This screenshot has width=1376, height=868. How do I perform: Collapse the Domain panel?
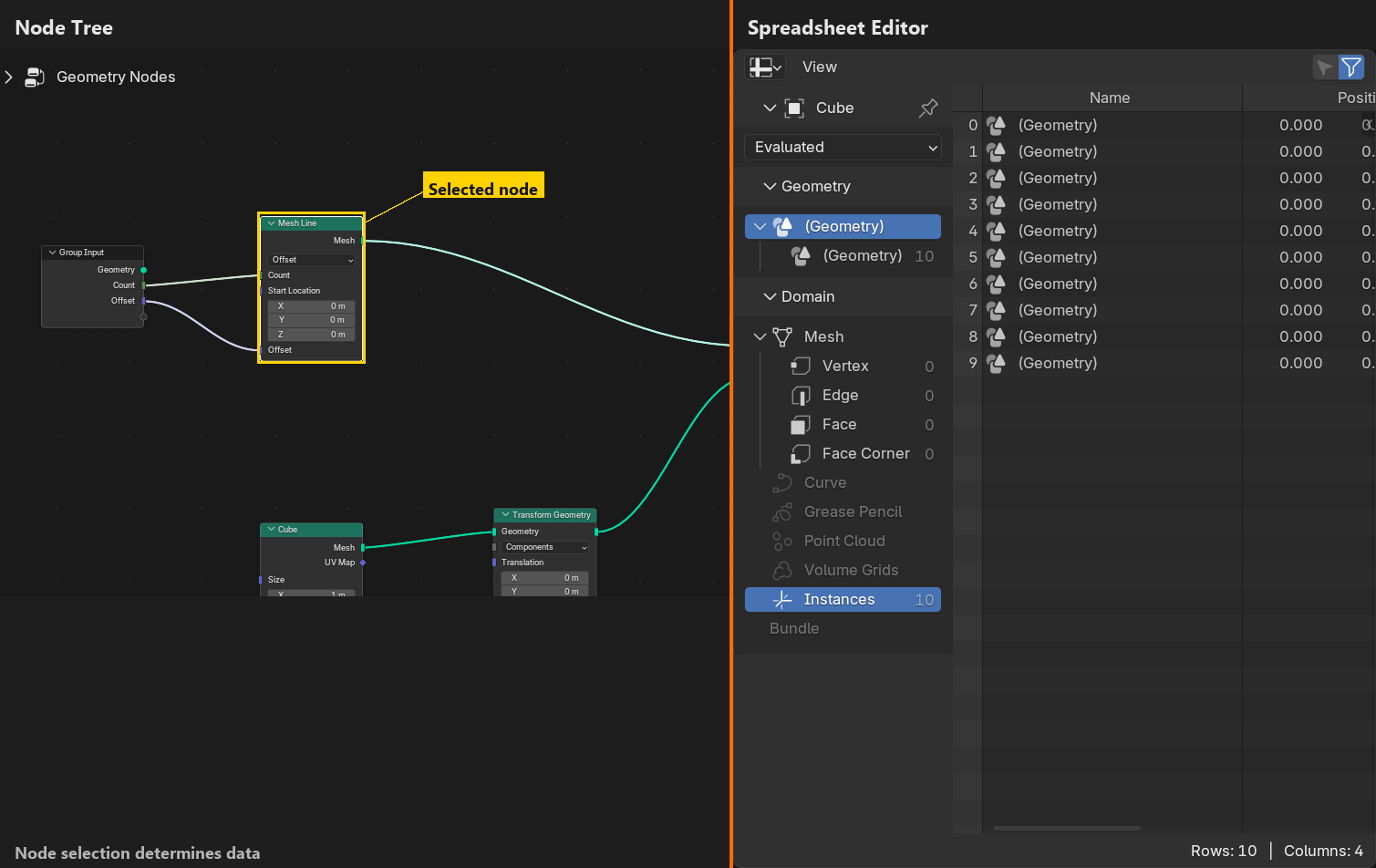pos(770,296)
